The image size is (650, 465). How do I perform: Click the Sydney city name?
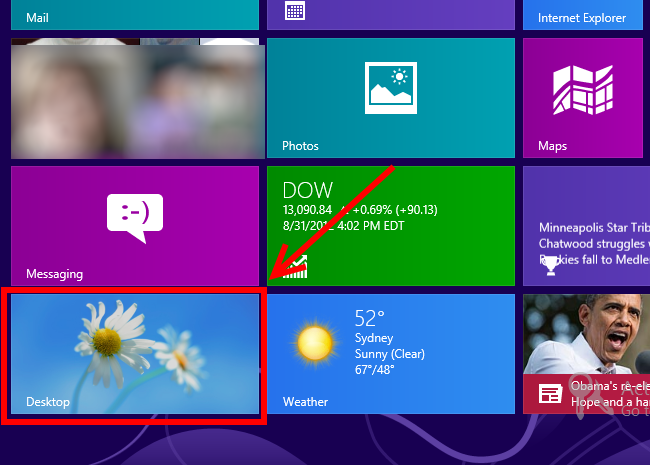(374, 338)
